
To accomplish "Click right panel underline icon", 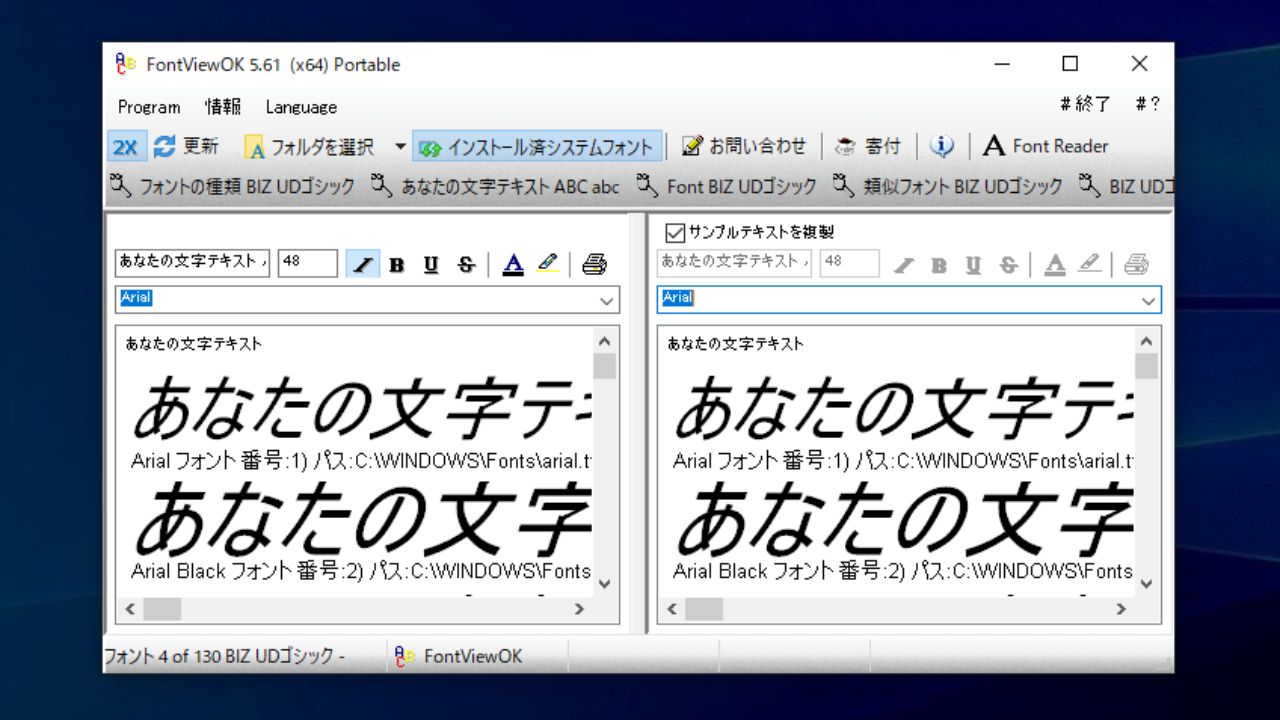I will pyautogui.click(x=973, y=264).
